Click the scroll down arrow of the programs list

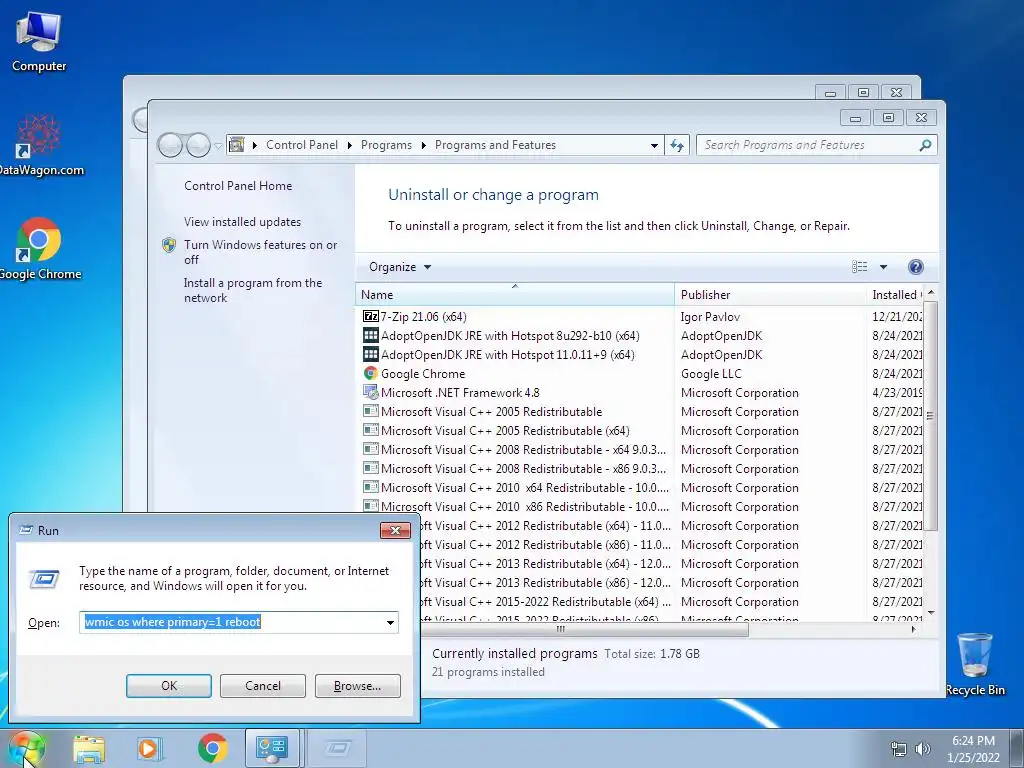[x=931, y=613]
